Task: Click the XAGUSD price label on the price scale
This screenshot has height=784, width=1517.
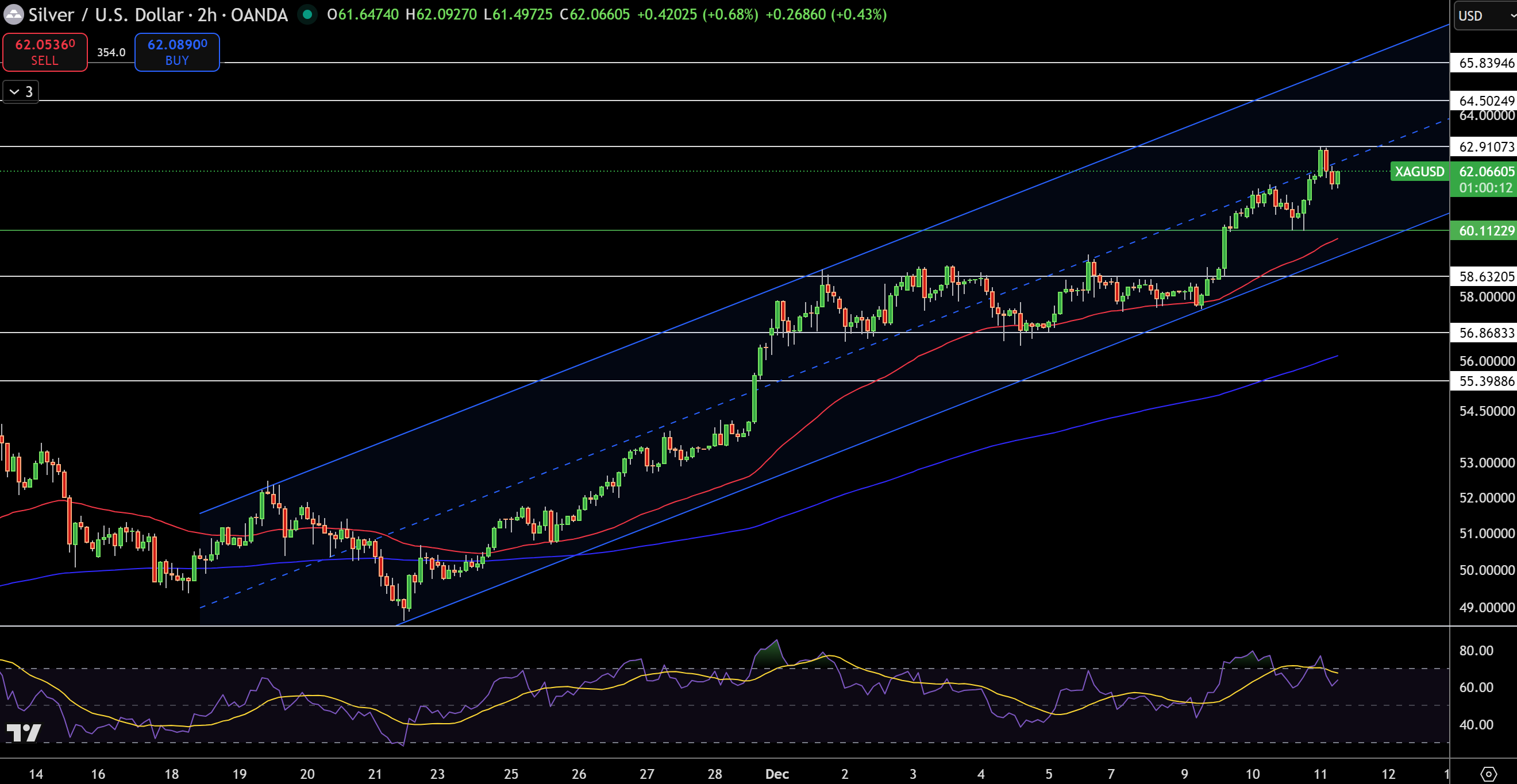Action: tap(1421, 172)
